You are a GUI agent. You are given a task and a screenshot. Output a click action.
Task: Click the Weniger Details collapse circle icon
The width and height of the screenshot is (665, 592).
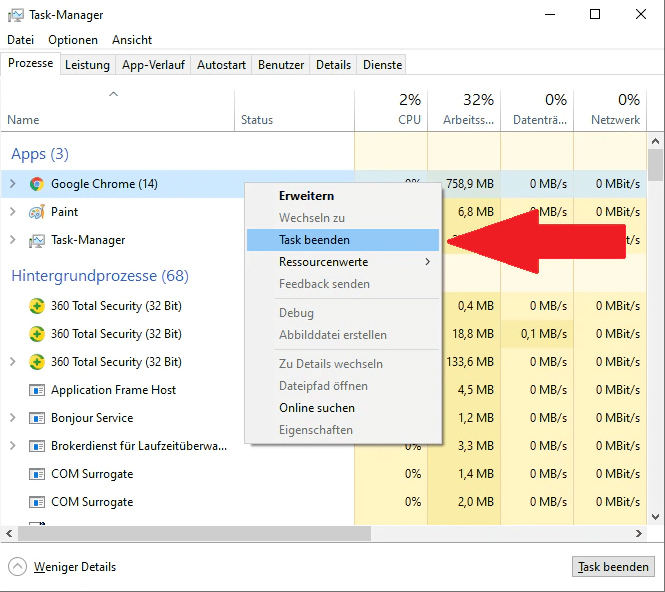coord(17,567)
